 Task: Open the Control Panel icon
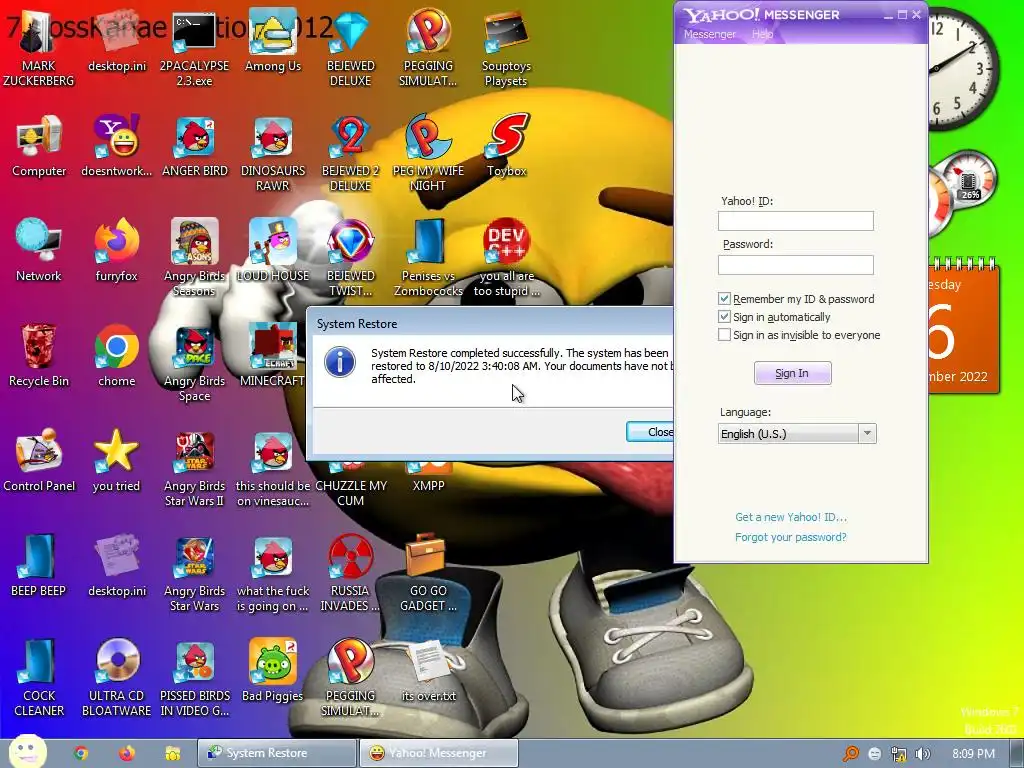[39, 461]
